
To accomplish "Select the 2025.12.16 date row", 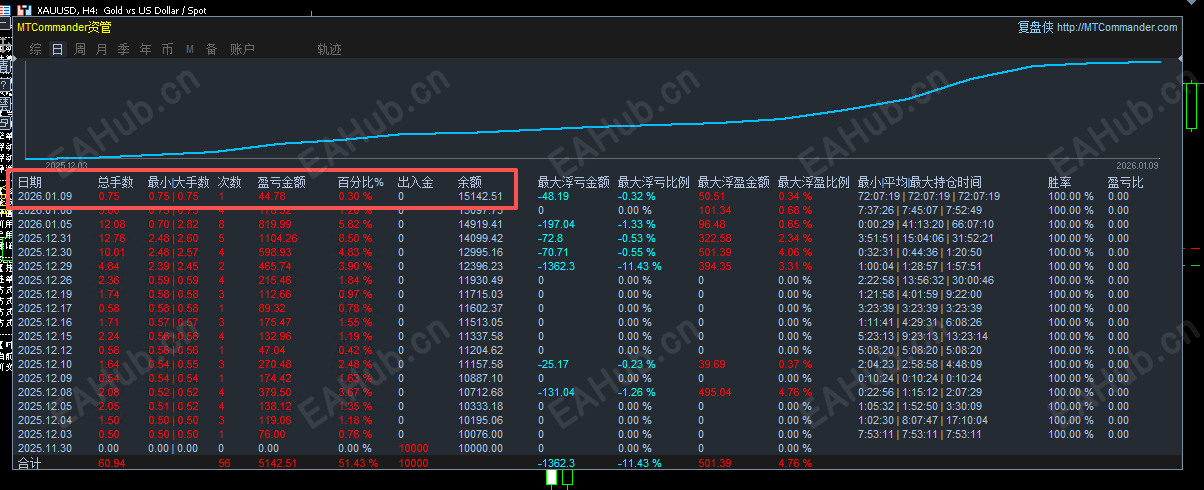I will point(44,322).
